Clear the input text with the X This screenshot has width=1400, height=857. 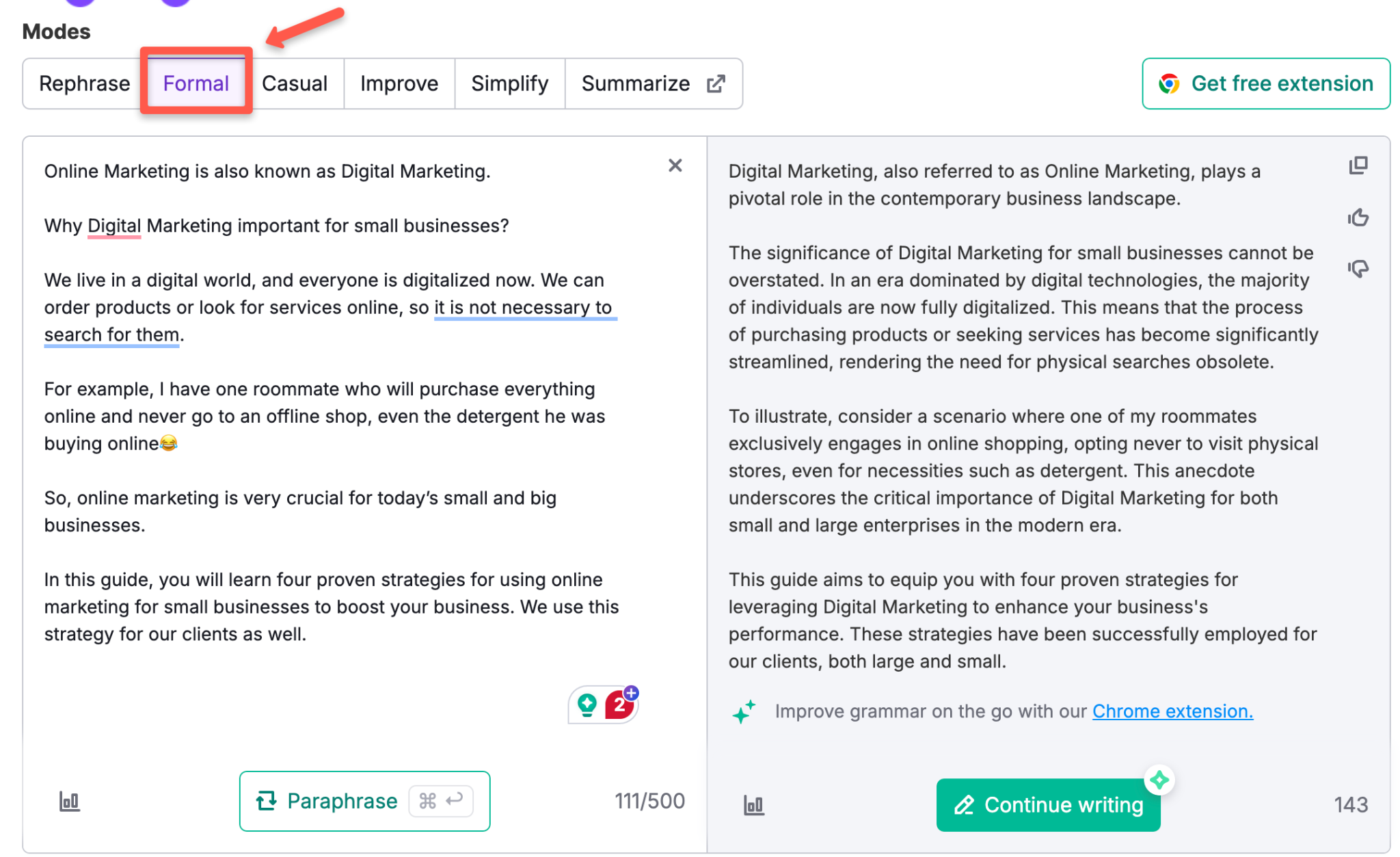click(675, 165)
